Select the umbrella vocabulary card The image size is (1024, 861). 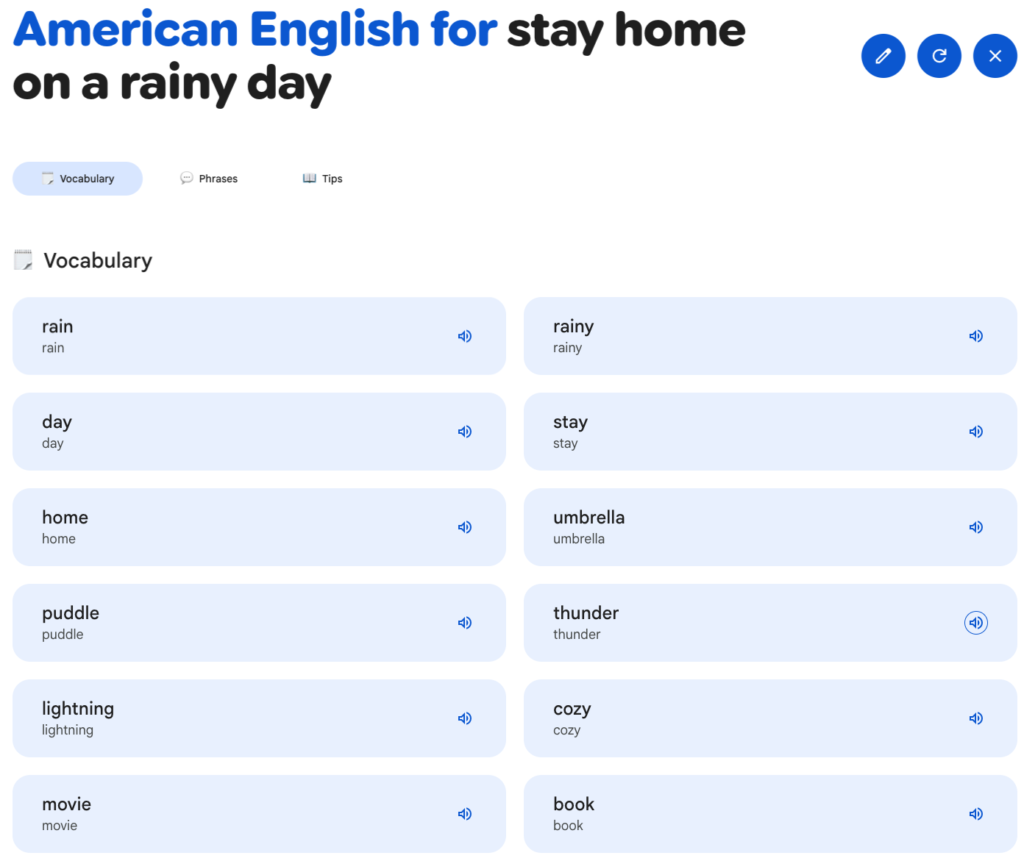point(770,527)
